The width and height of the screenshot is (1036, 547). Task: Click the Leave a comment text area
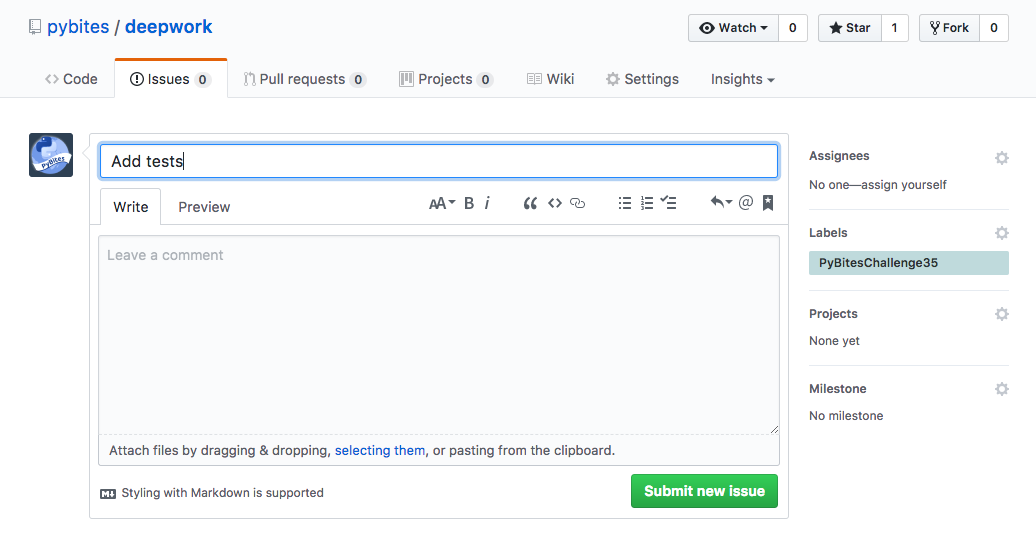(x=439, y=335)
